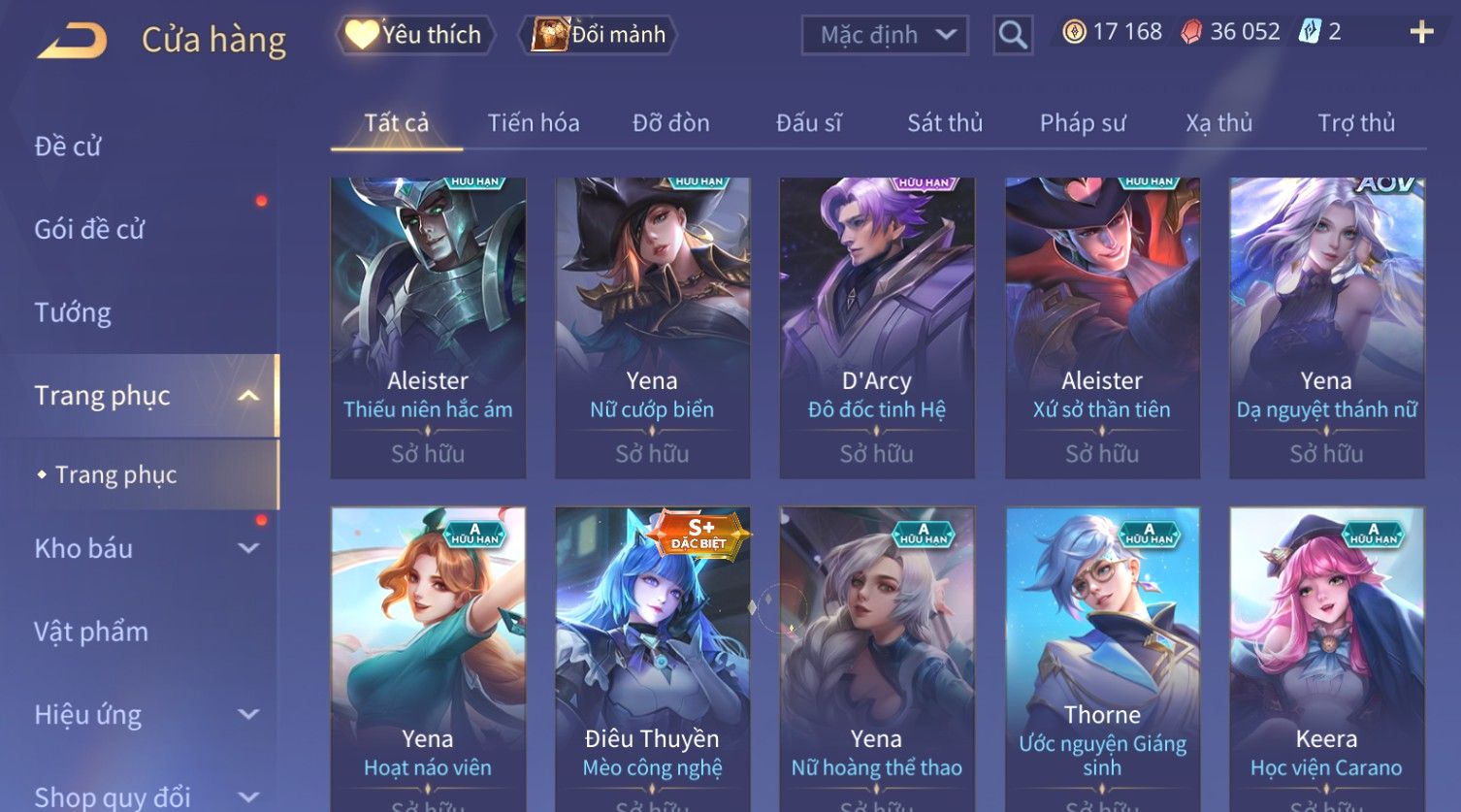Open the search magnifier icon
The width and height of the screenshot is (1461, 812).
(1013, 36)
